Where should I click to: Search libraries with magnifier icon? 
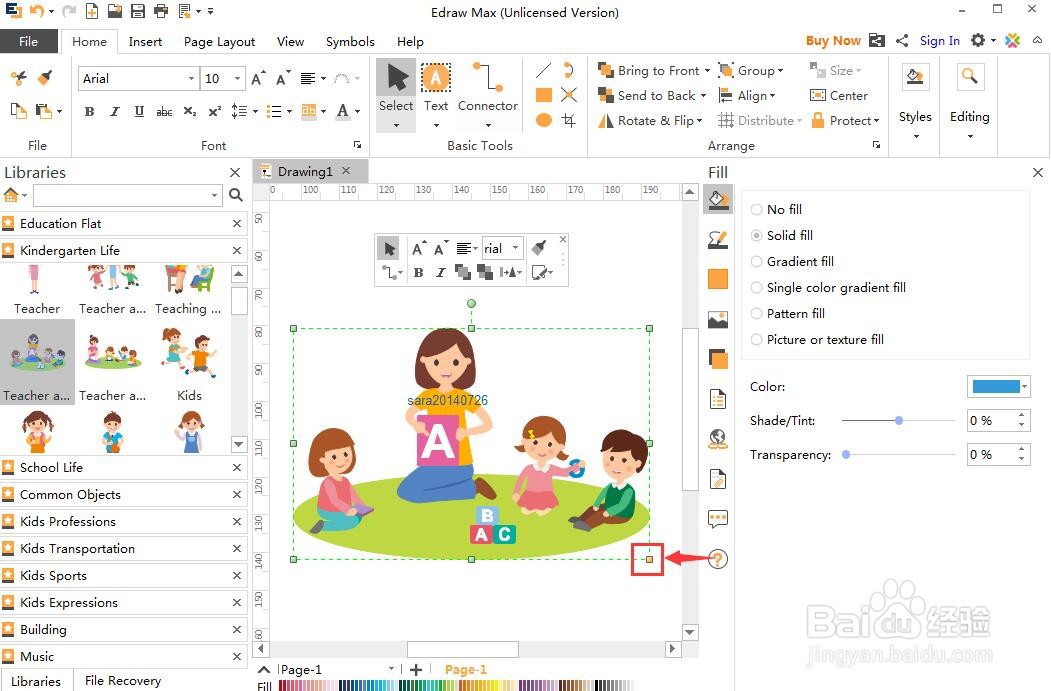[x=235, y=195]
